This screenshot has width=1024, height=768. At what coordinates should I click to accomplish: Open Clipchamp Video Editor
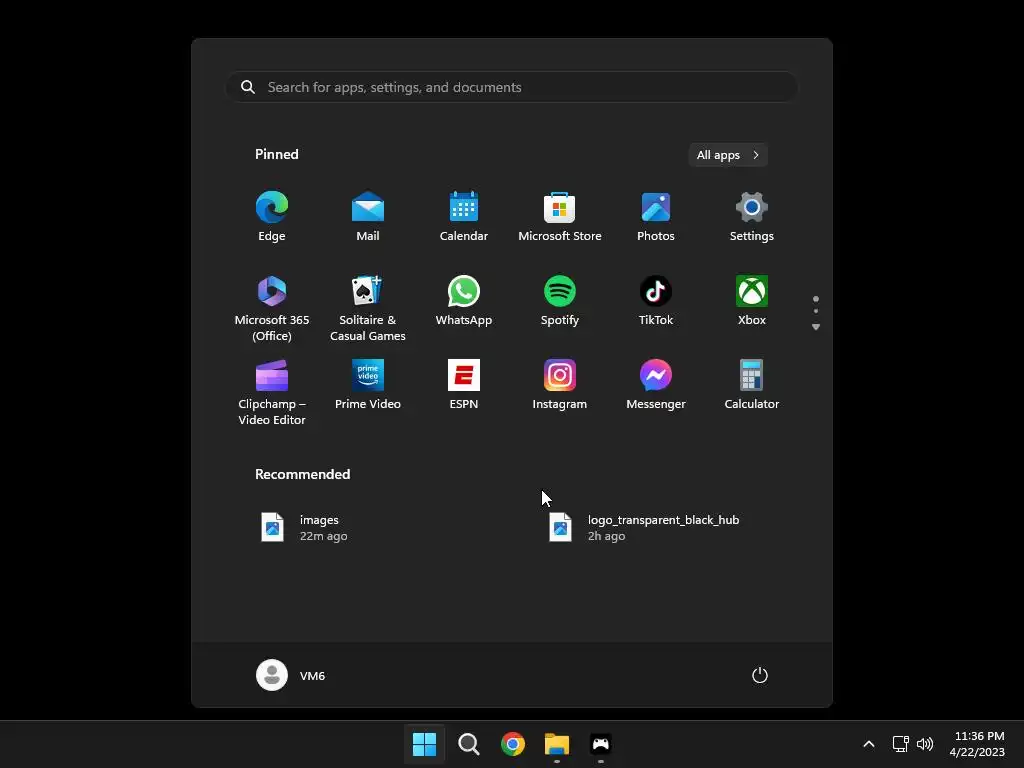[x=272, y=392]
